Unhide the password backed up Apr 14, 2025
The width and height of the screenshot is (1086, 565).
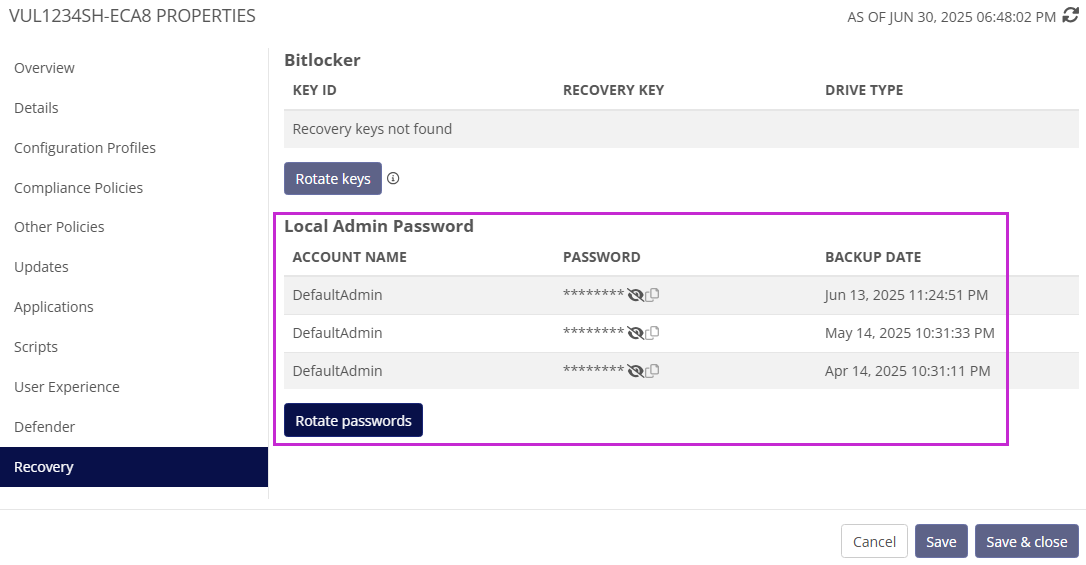635,371
